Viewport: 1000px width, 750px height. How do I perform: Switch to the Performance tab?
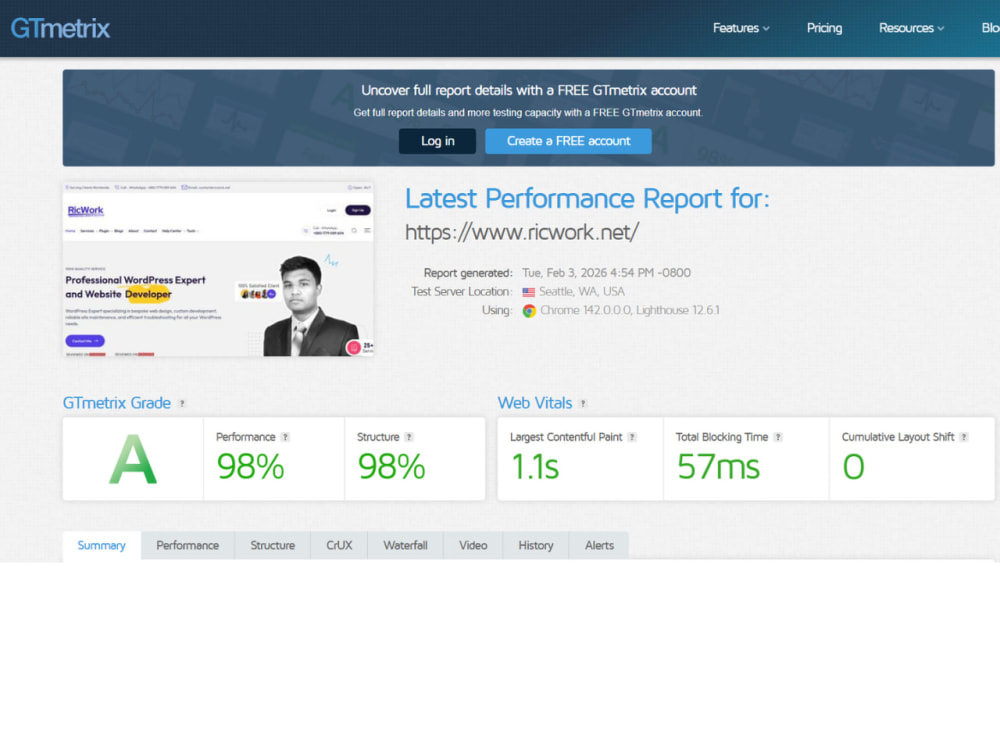pyautogui.click(x=188, y=545)
